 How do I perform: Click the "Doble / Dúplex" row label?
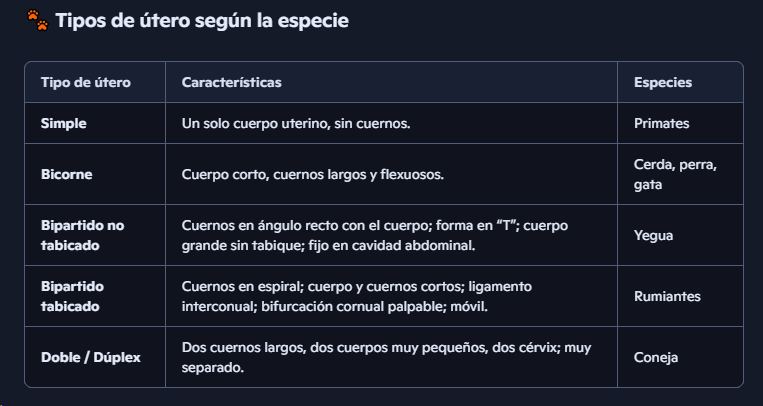click(90, 357)
